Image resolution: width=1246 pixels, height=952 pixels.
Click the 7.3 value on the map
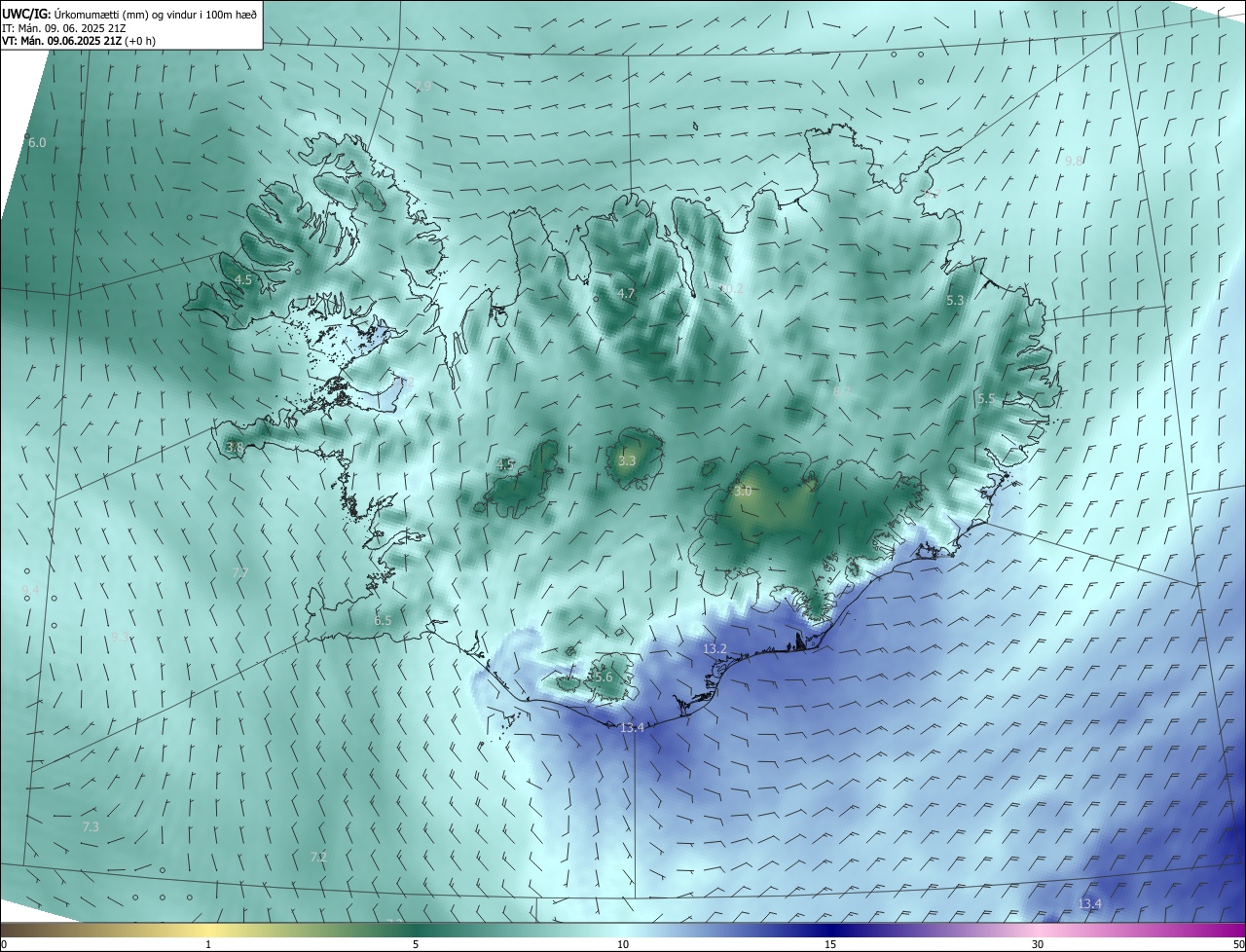click(91, 826)
